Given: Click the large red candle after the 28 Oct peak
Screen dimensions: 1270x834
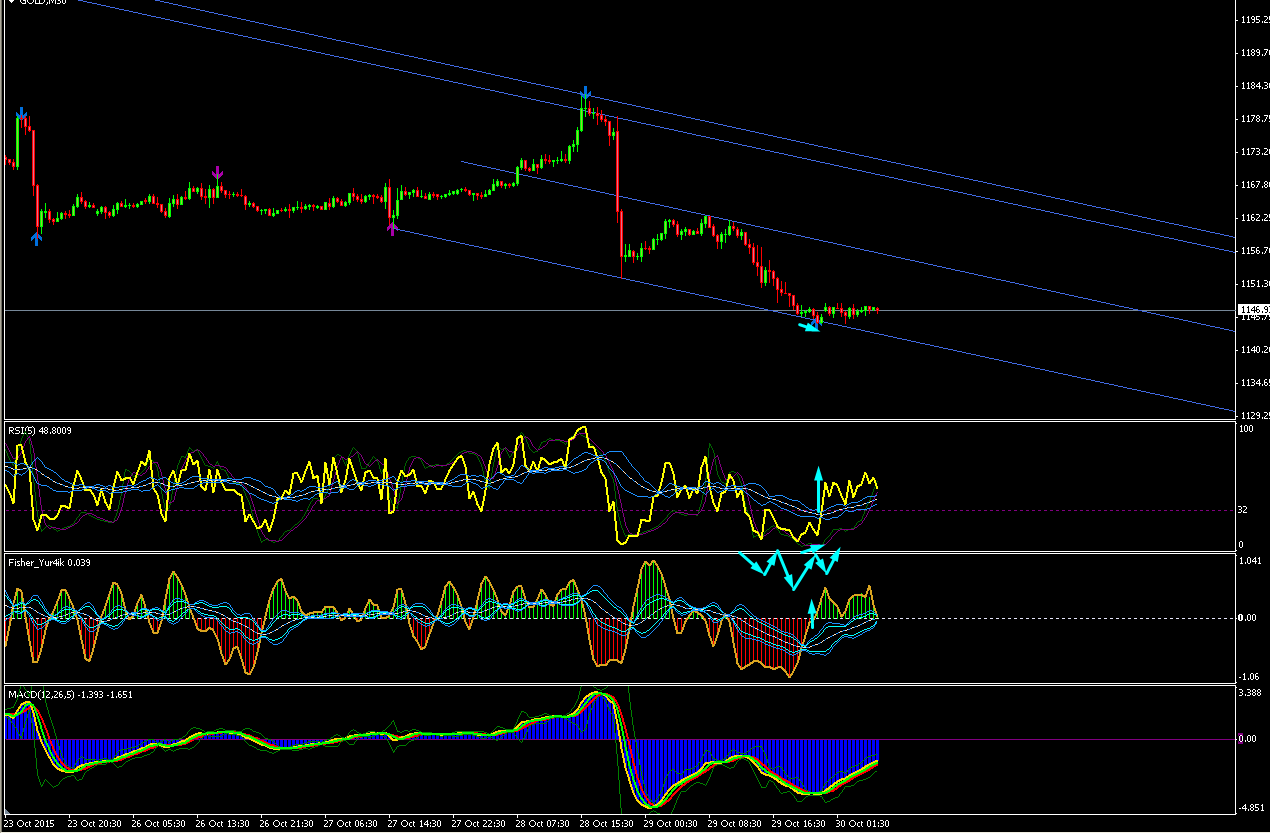Looking at the screenshot, I should click(617, 173).
